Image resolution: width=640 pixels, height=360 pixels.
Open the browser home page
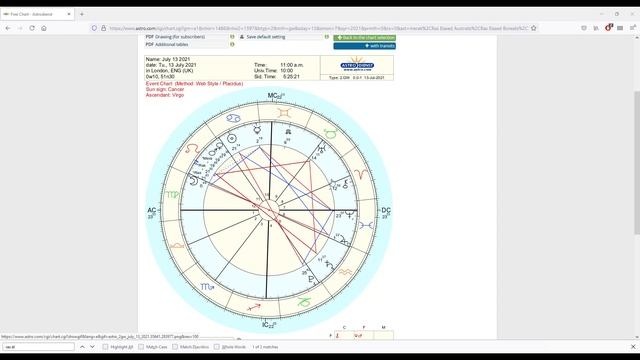(44, 28)
